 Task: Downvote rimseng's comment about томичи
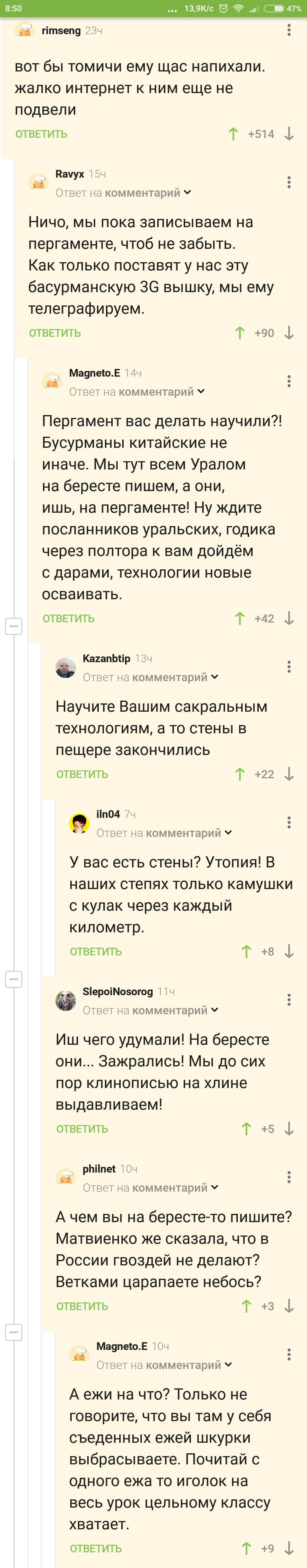tap(289, 134)
